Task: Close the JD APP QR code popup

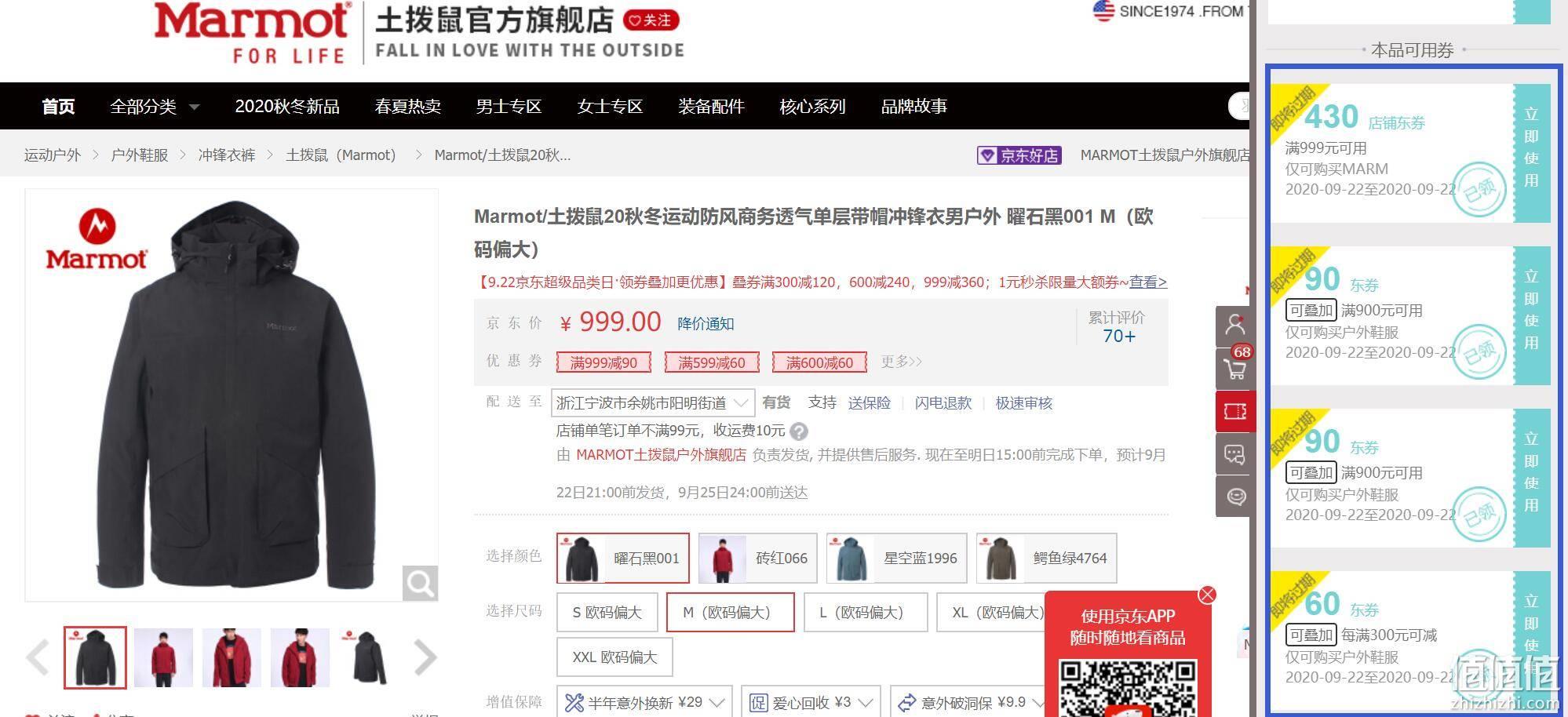Action: 1207,595
